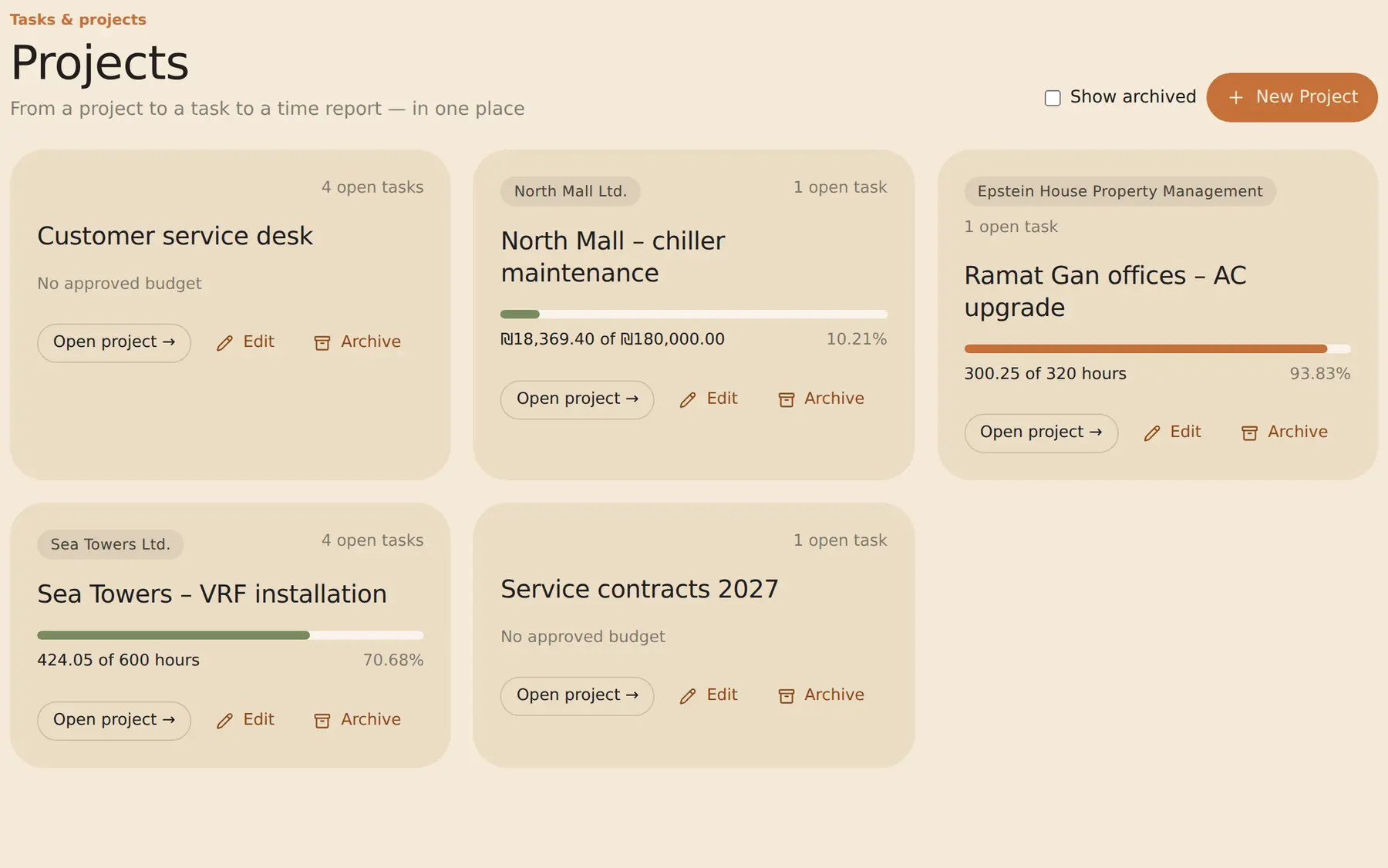The width and height of the screenshot is (1388, 868).
Task: Click archive box icon on Sea Towers VRF card
Action: pos(322,721)
